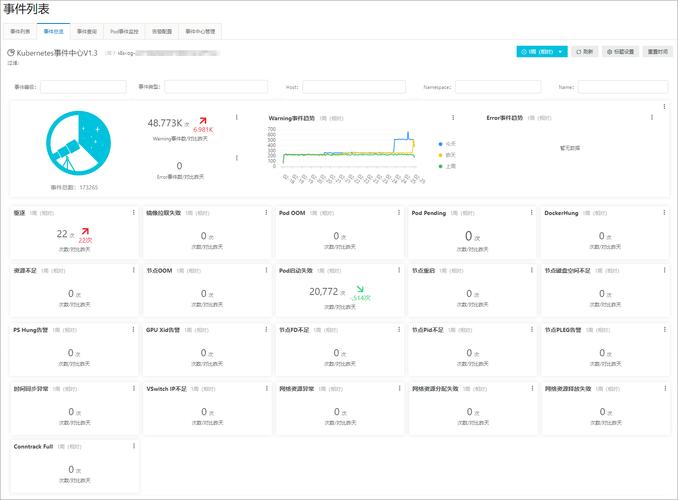Open more menu beside the 48.773K warning count
The height and width of the screenshot is (500, 678).
[x=237, y=117]
